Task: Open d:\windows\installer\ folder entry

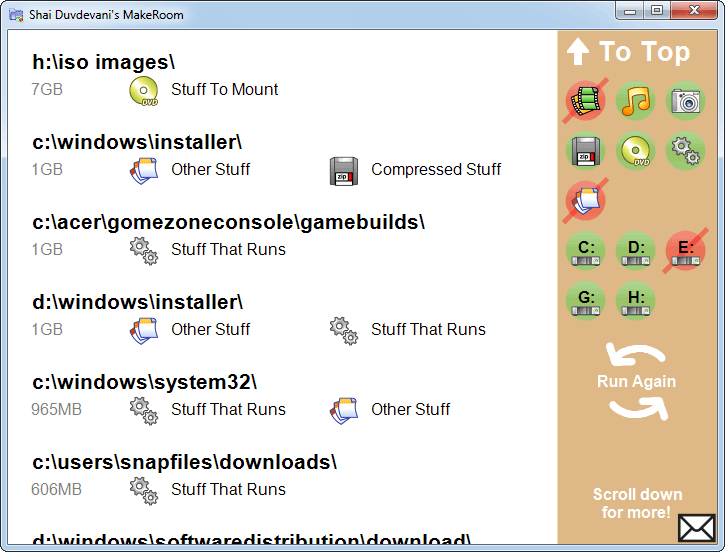Action: 137,302
